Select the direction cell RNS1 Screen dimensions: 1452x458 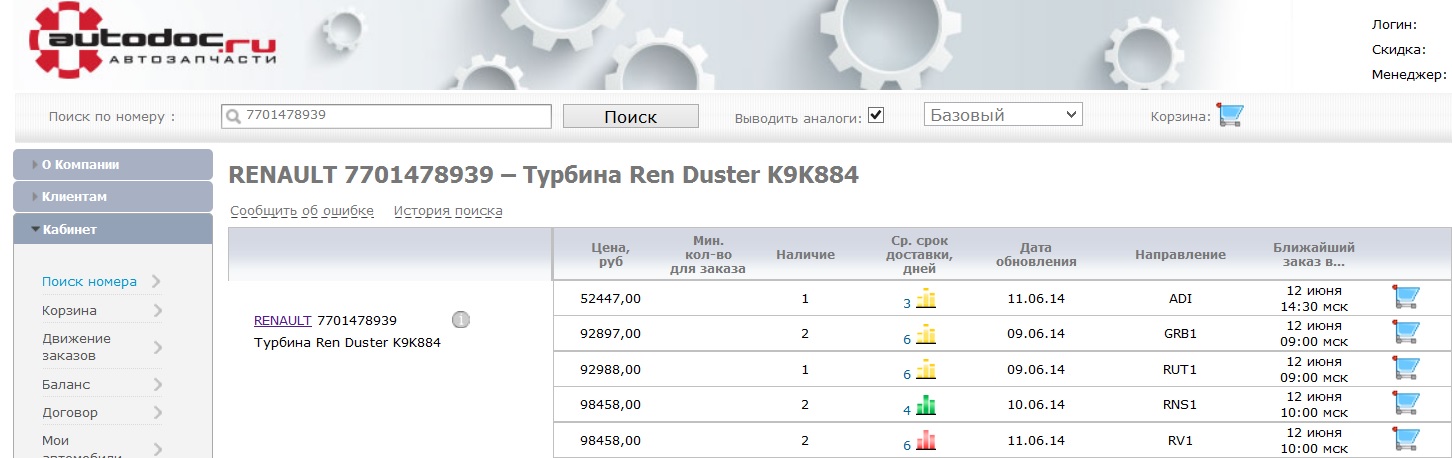(1180, 405)
